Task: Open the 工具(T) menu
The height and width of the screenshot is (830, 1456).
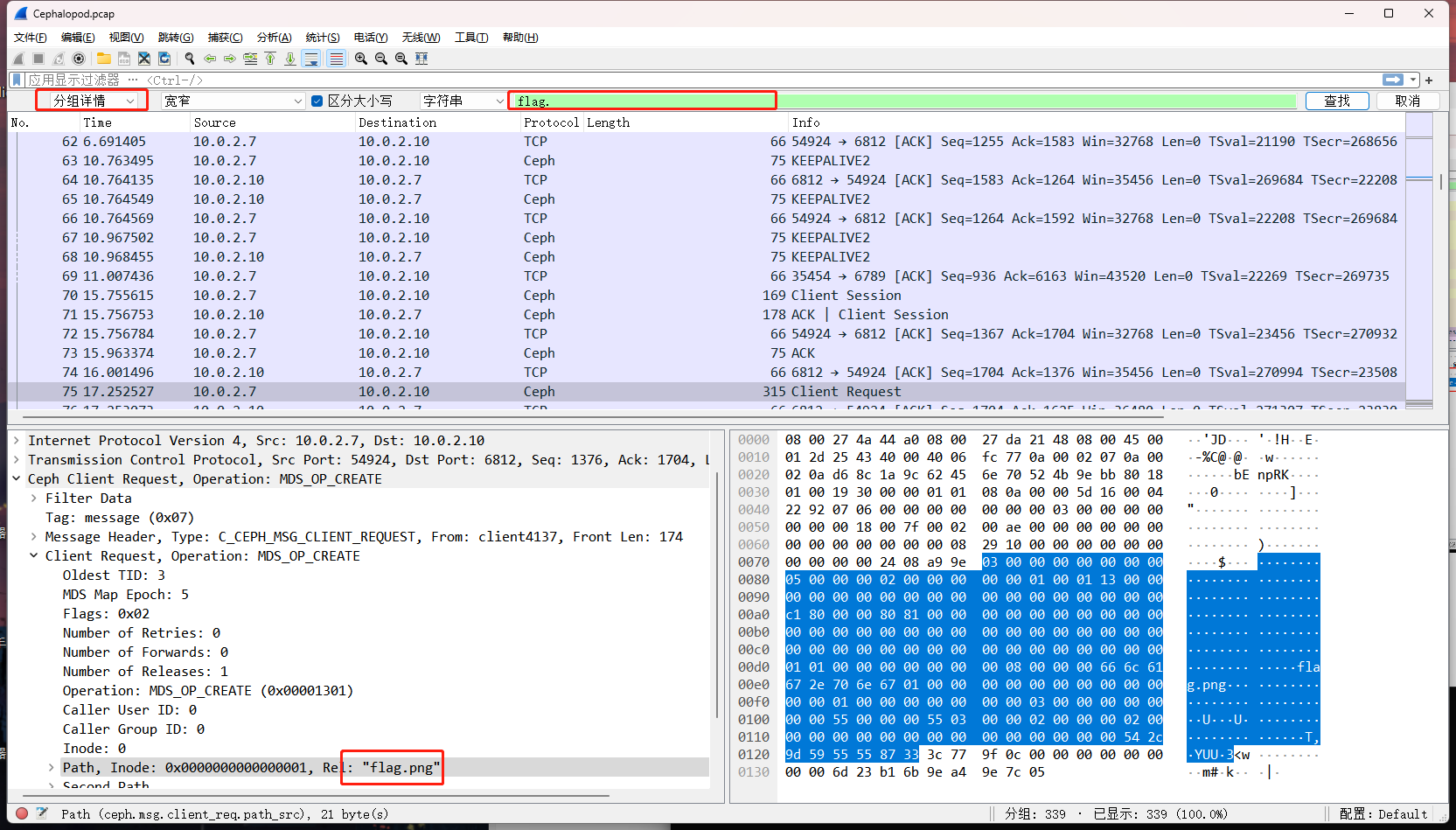Action: coord(471,38)
